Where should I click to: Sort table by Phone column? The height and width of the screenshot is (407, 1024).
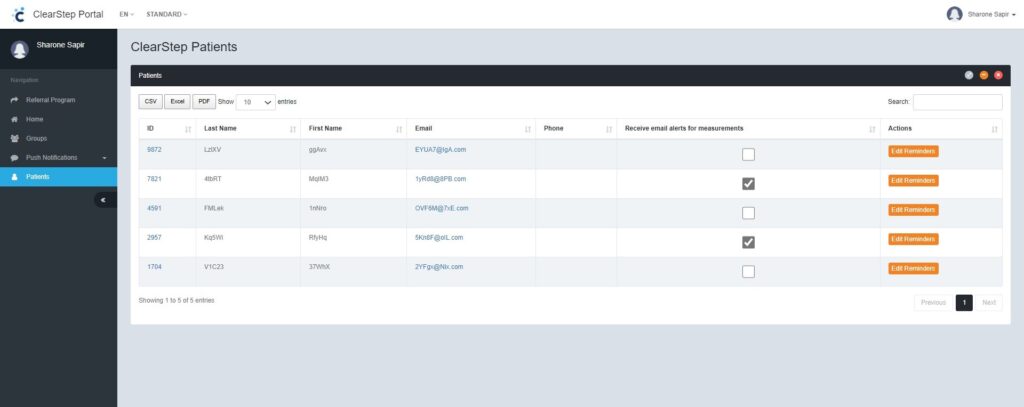coord(609,129)
